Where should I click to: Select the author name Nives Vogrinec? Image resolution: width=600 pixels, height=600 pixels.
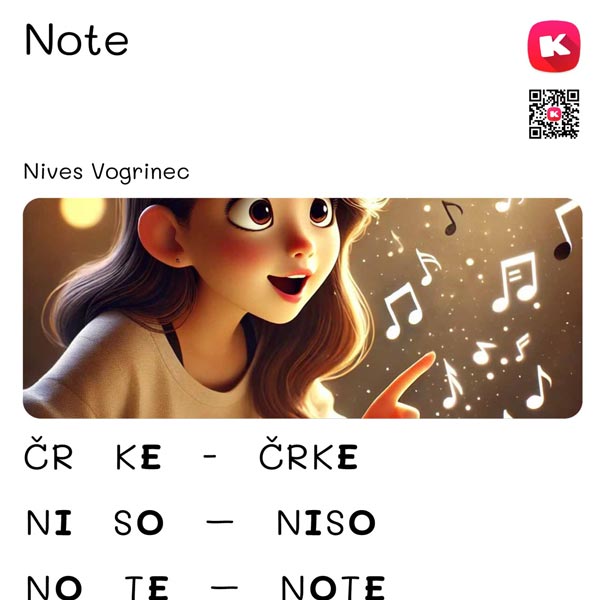coord(106,172)
